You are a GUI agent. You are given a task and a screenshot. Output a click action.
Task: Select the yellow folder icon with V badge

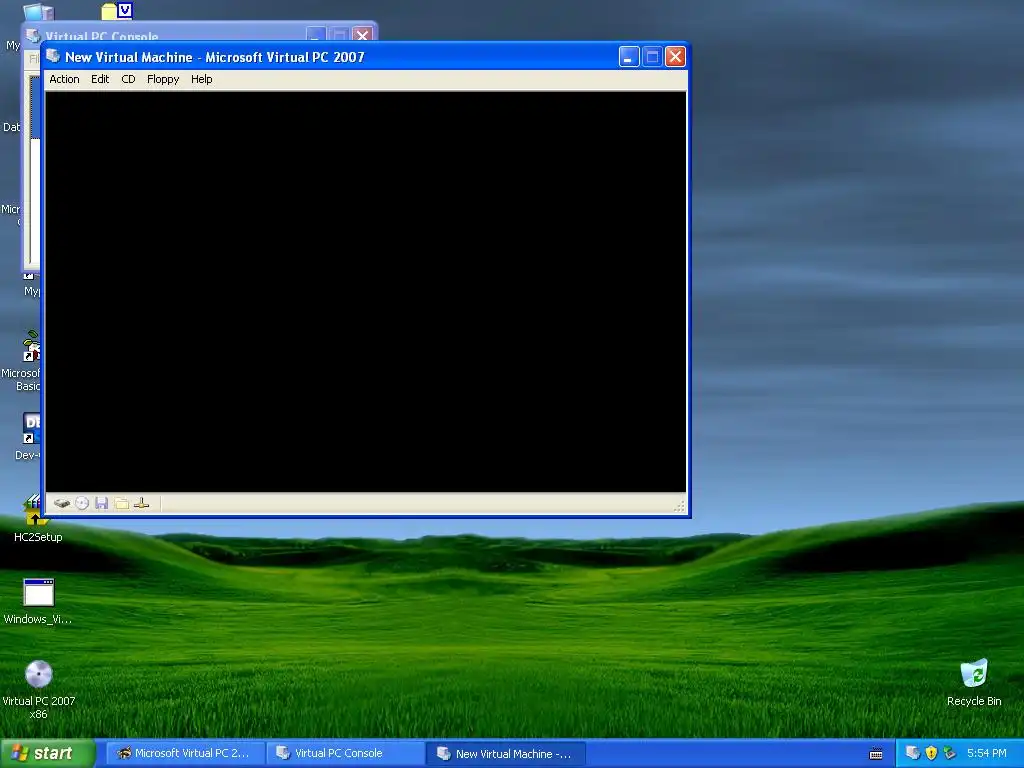pyautogui.click(x=118, y=10)
